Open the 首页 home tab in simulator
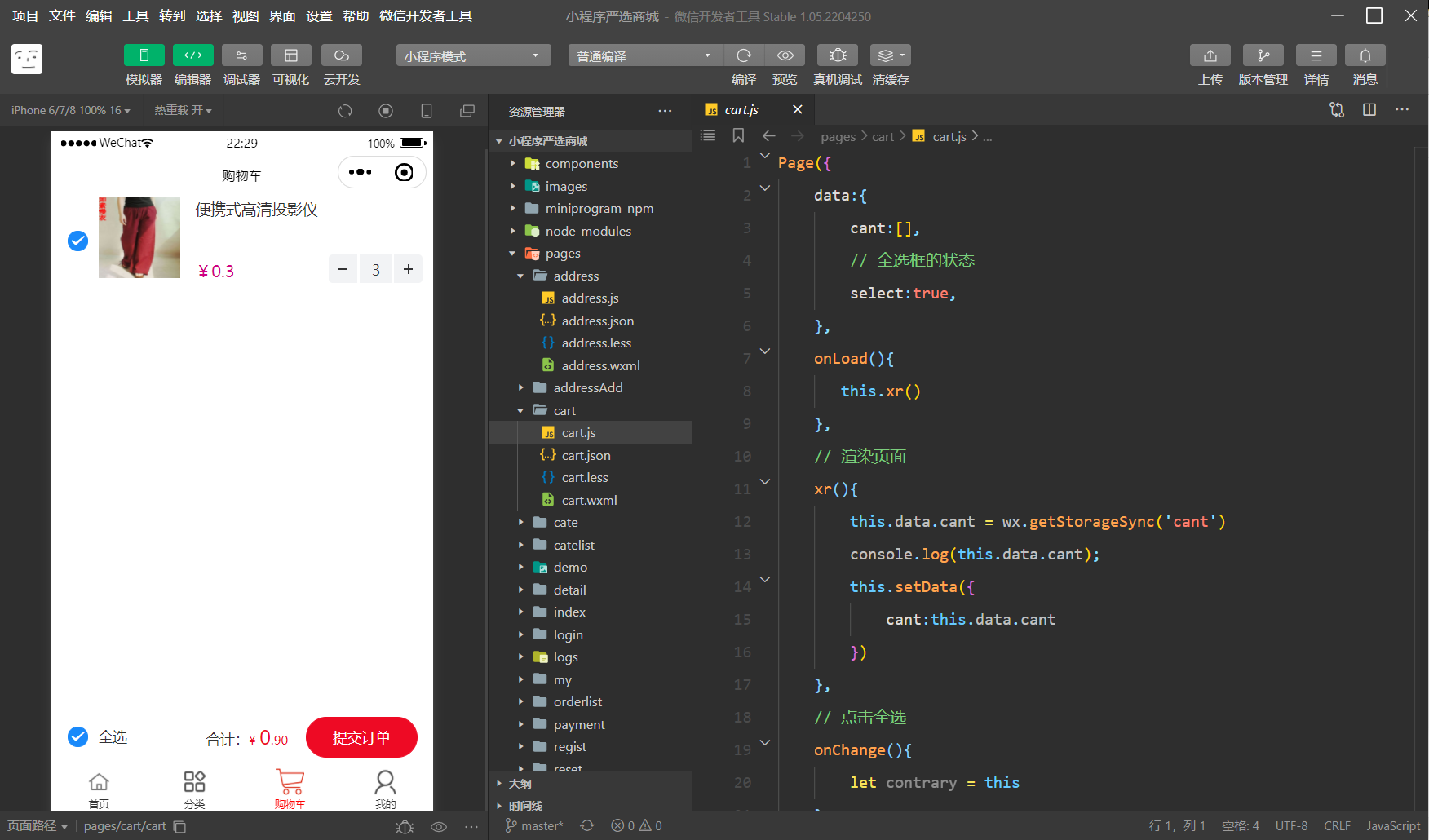The width and height of the screenshot is (1429, 840). pyautogui.click(x=99, y=789)
